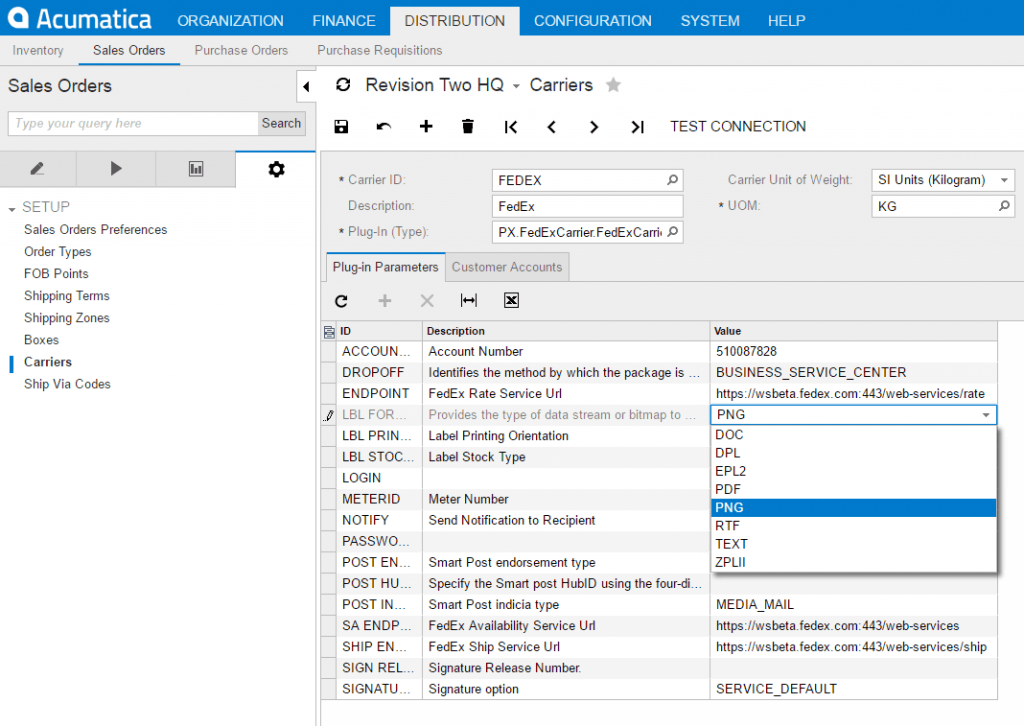Open UOM lookup magnifier
Image resolution: width=1024 pixels, height=726 pixels.
[x=1004, y=206]
